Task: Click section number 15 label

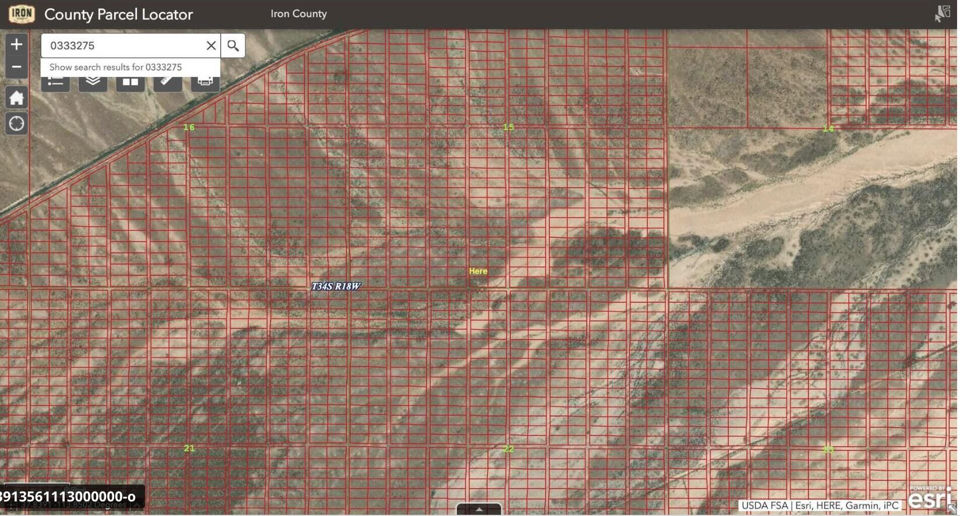Action: [x=508, y=127]
